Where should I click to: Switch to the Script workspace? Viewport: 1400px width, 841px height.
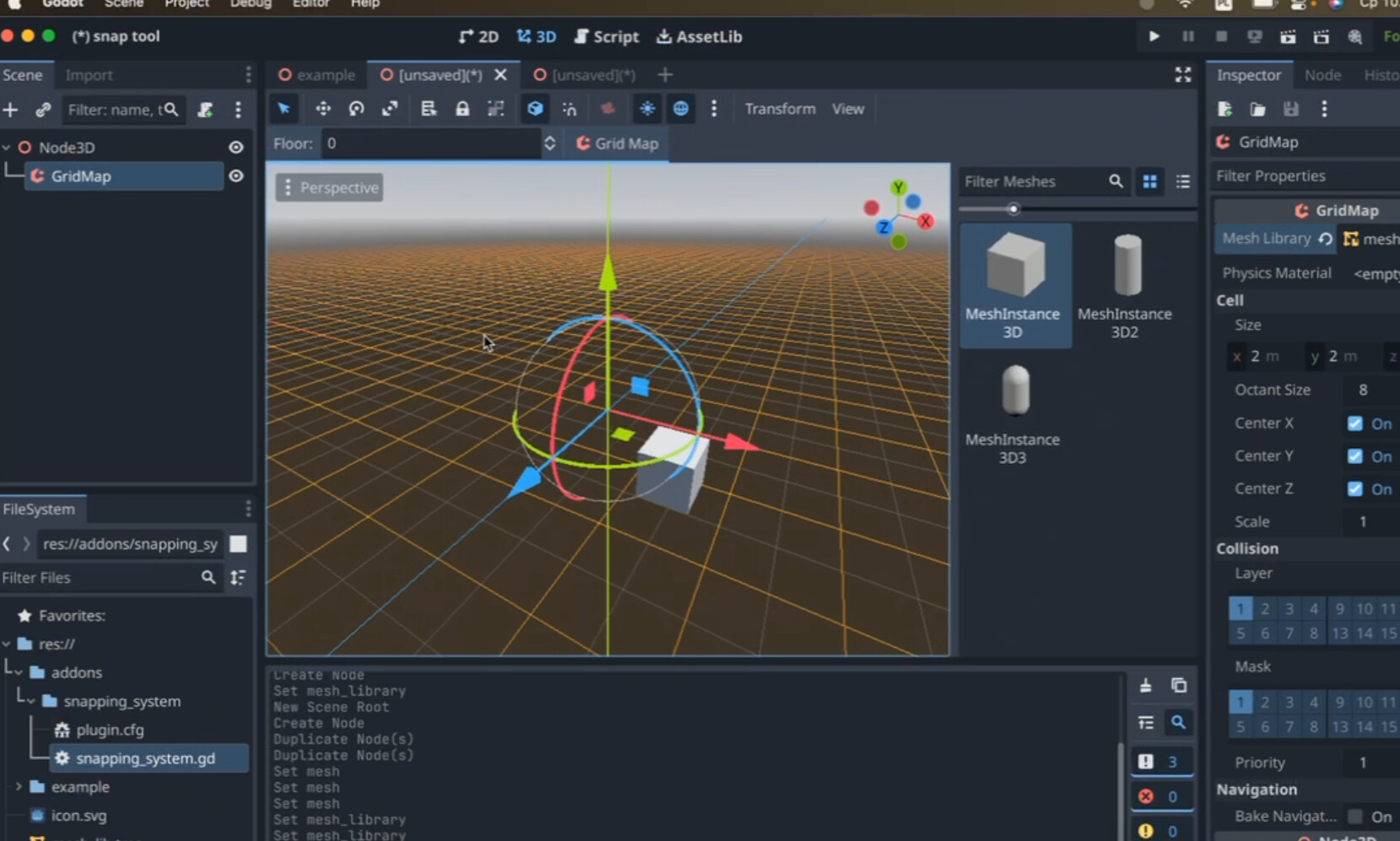[x=607, y=36]
